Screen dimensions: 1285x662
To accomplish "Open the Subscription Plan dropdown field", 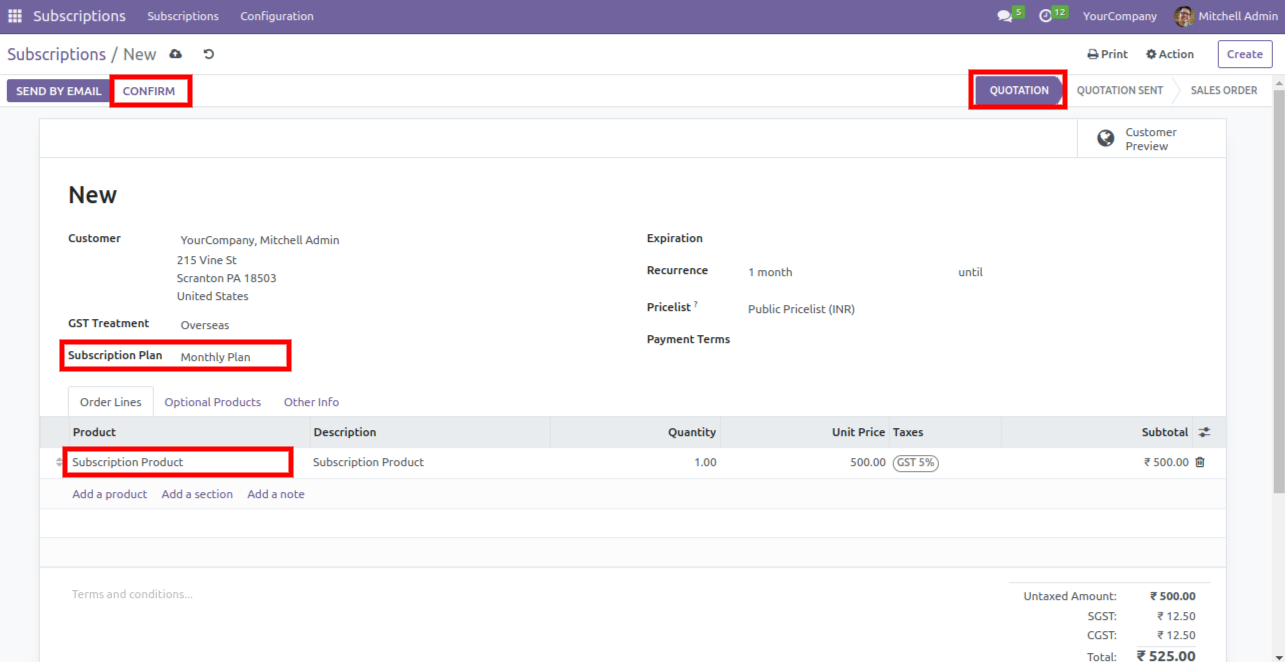I will (232, 357).
